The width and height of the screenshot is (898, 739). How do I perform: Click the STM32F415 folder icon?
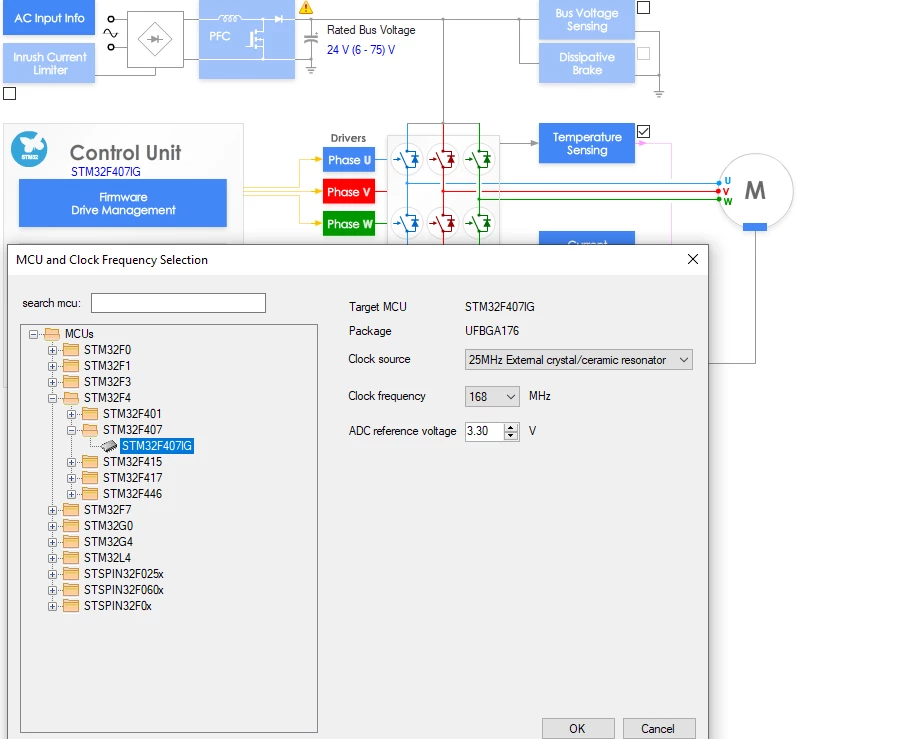tap(90, 462)
